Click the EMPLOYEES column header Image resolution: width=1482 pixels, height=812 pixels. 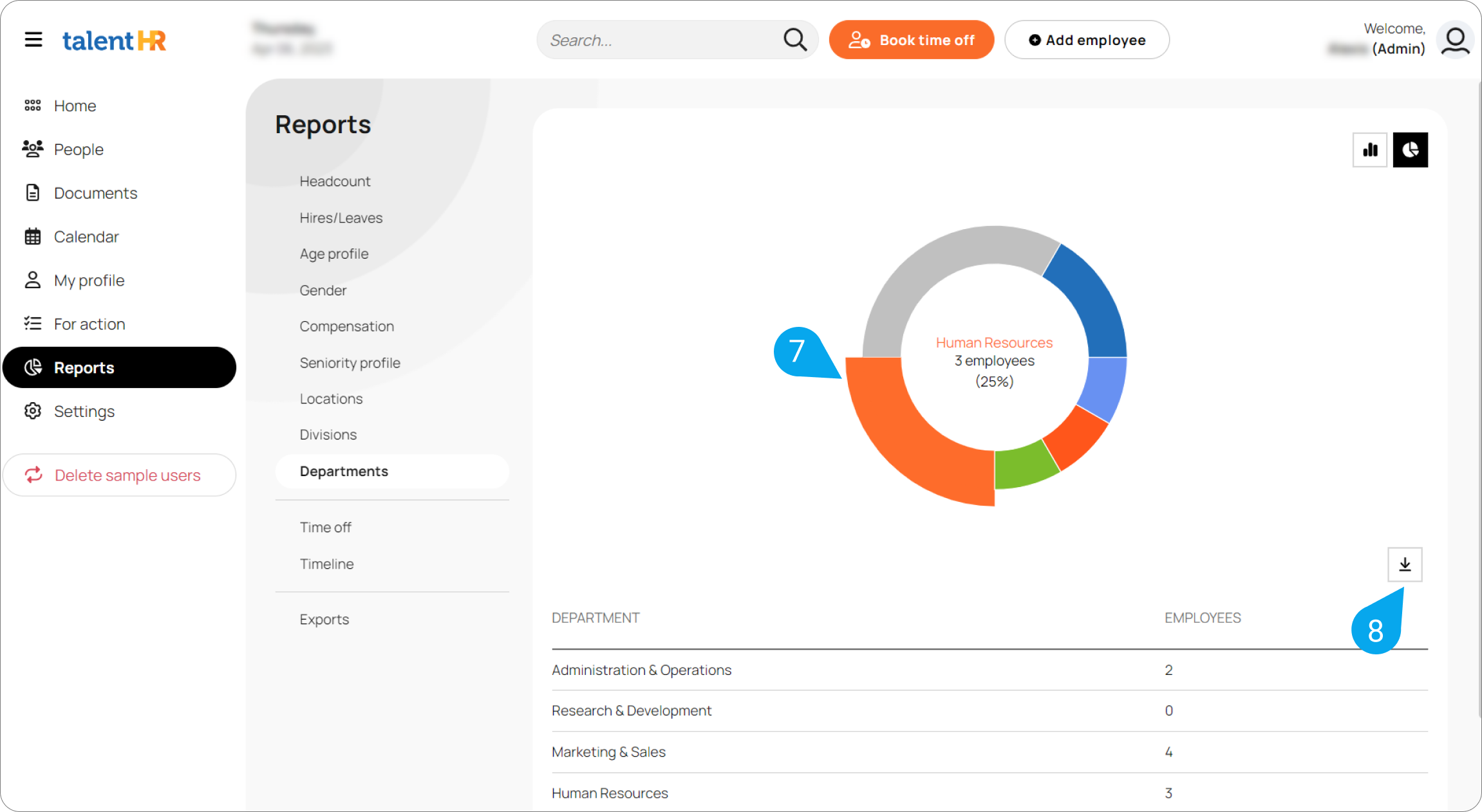[x=1203, y=618]
